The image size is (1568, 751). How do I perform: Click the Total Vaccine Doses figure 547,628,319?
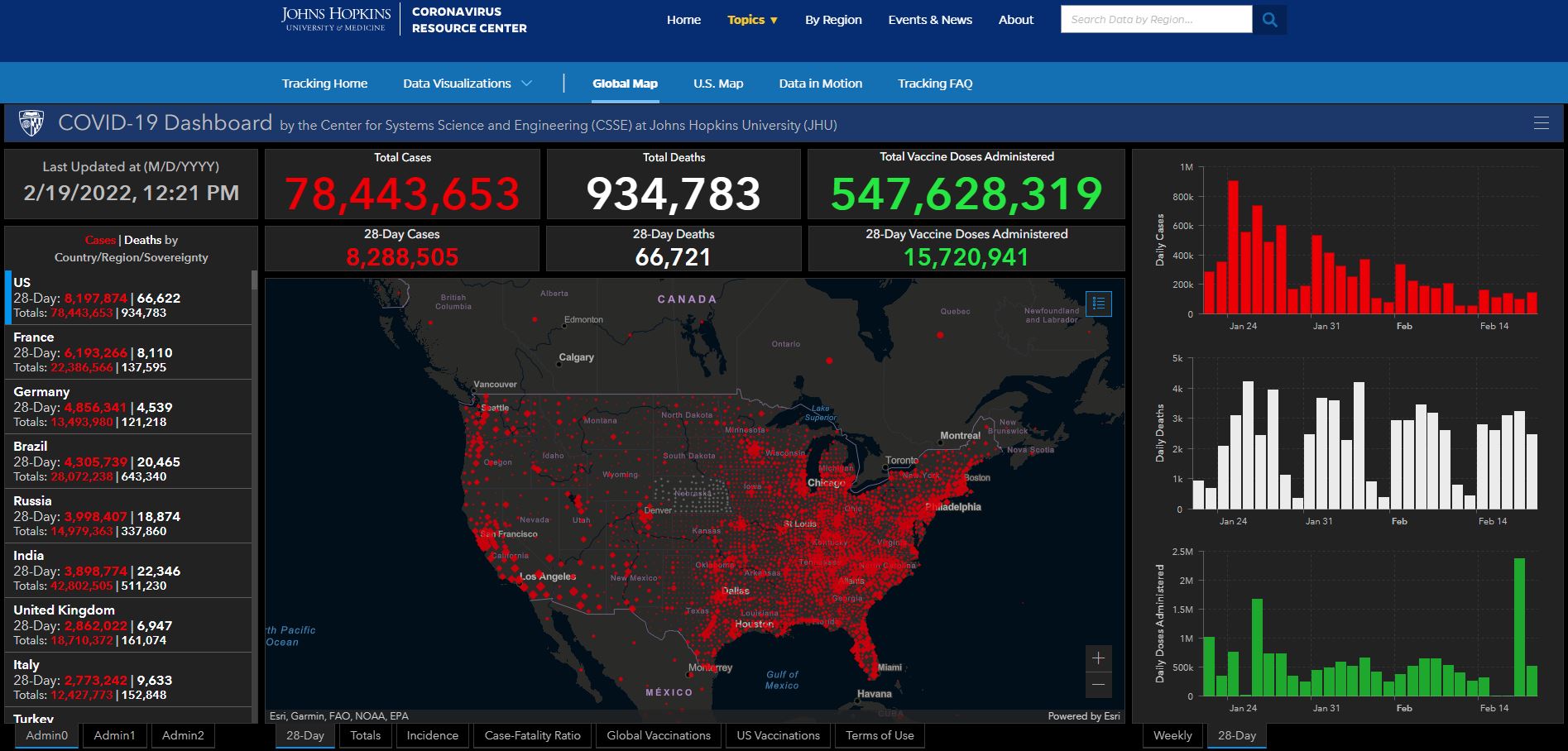pos(966,194)
